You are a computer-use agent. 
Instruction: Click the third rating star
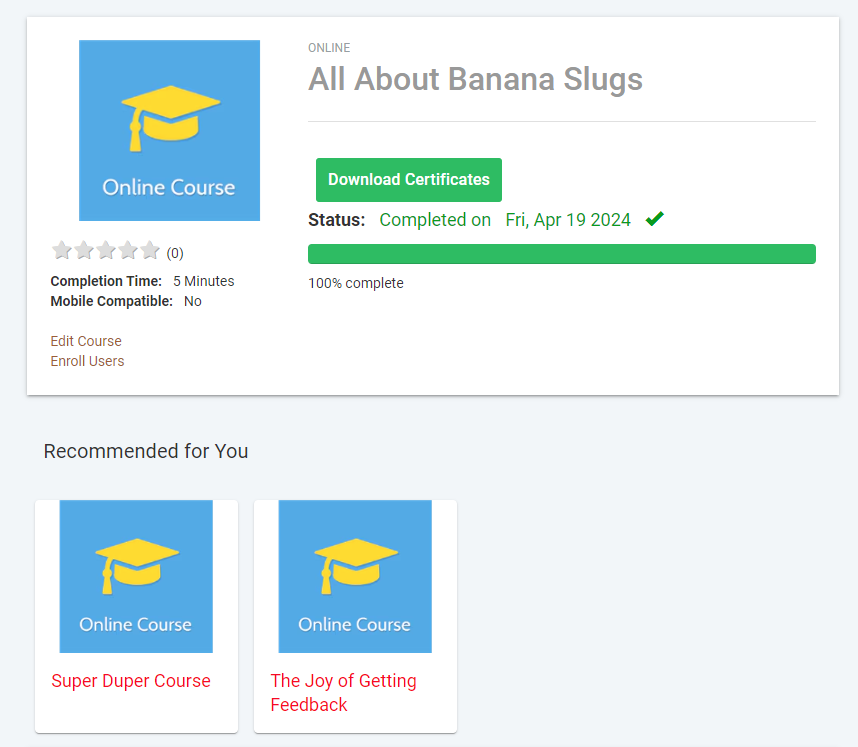[x=105, y=250]
